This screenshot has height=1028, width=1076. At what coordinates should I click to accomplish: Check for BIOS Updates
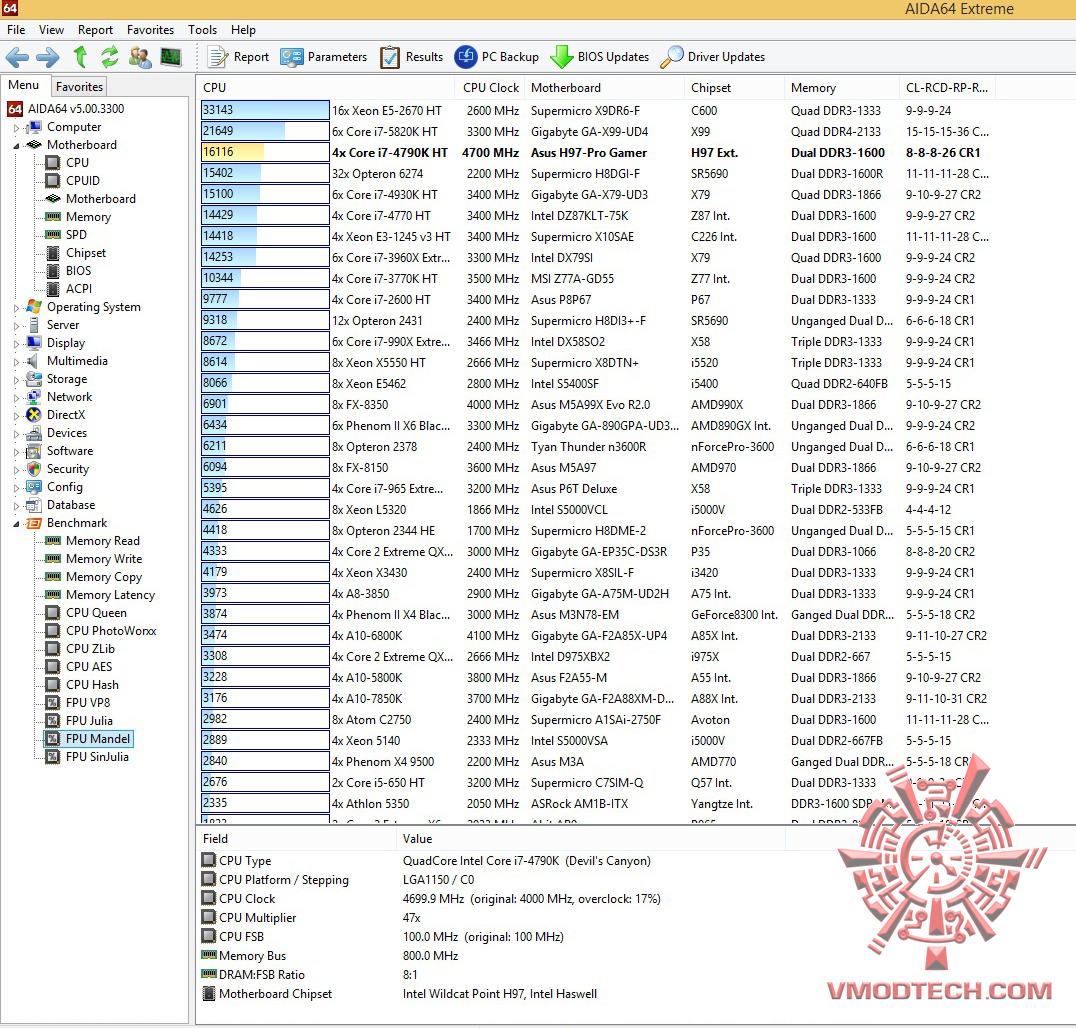599,57
